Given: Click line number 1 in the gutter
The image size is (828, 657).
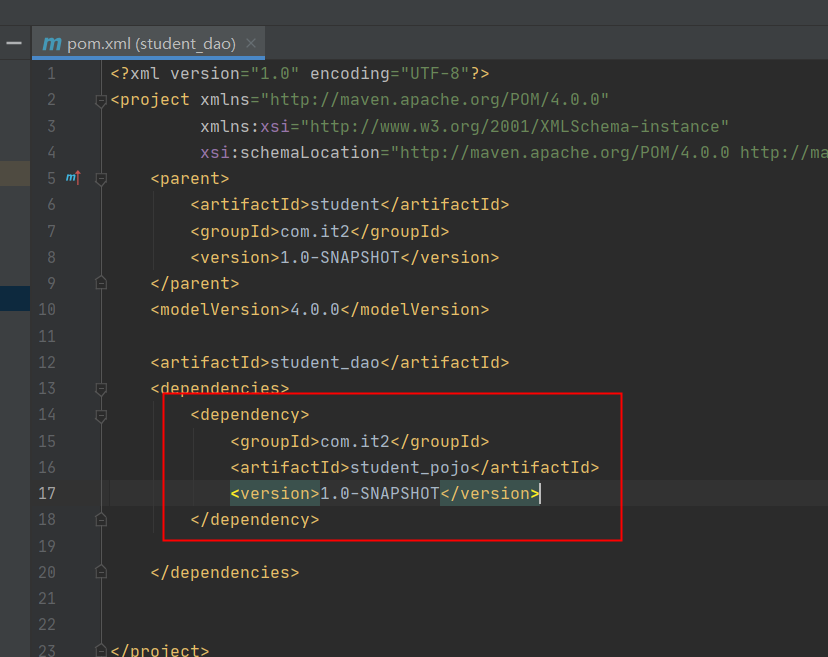Looking at the screenshot, I should [51, 73].
